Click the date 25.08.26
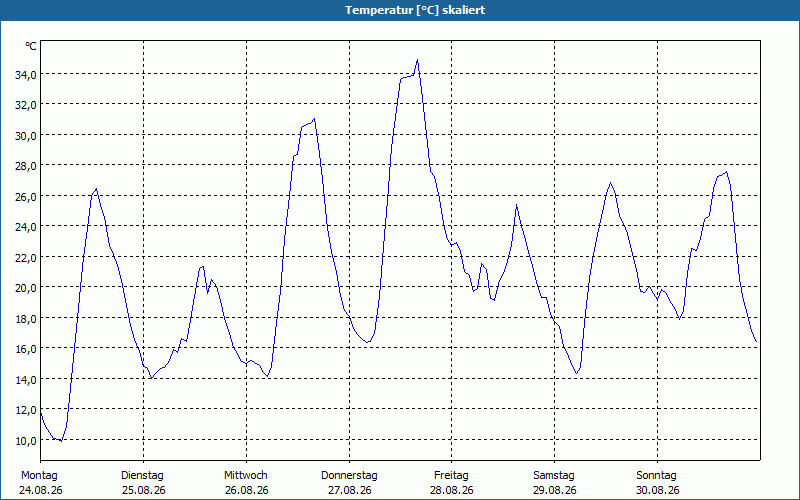This screenshot has width=800, height=500. point(144,490)
